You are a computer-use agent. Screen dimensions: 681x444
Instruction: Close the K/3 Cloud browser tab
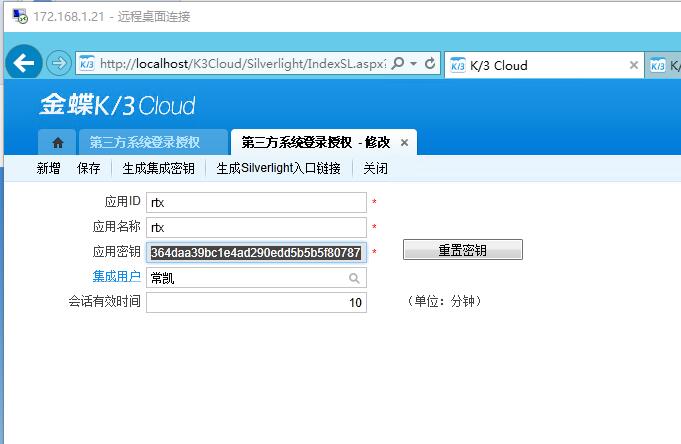pyautogui.click(x=634, y=65)
